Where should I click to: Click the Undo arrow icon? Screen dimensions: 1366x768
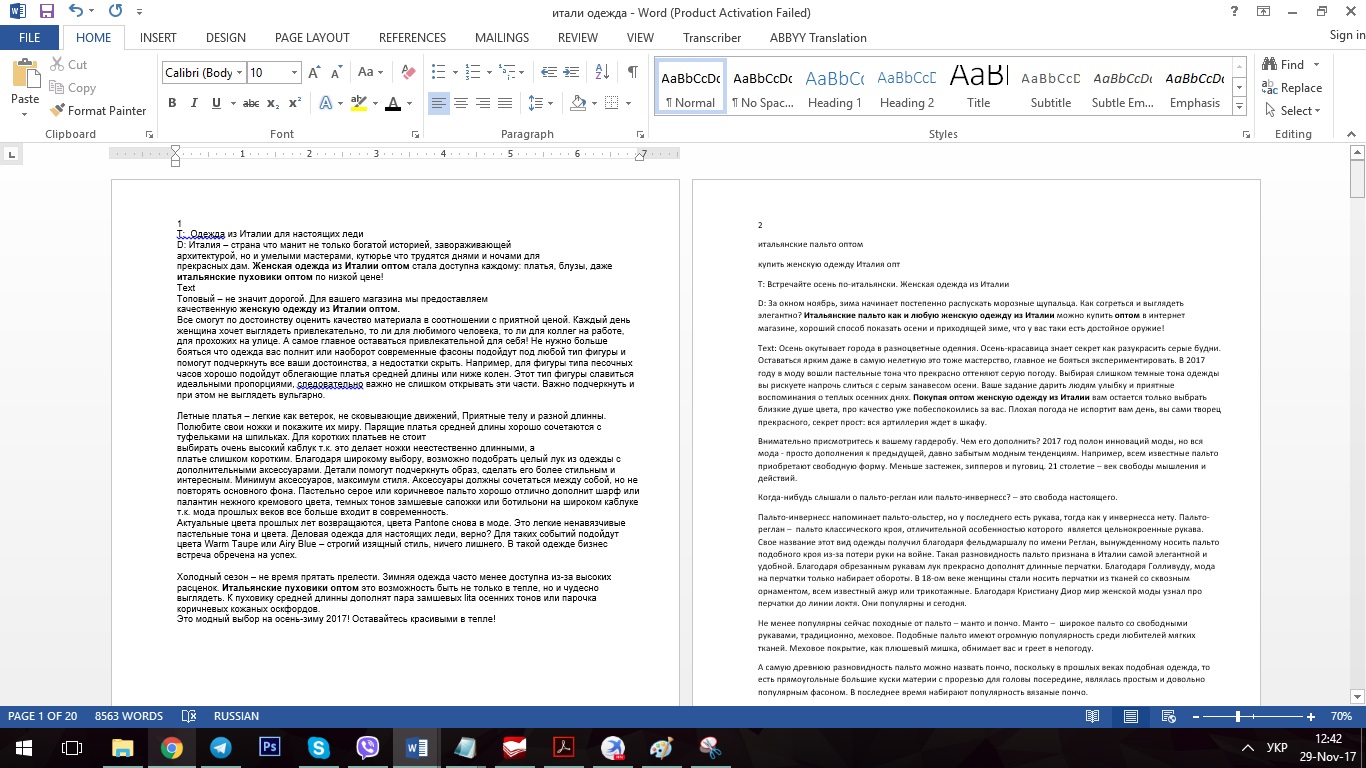77,12
